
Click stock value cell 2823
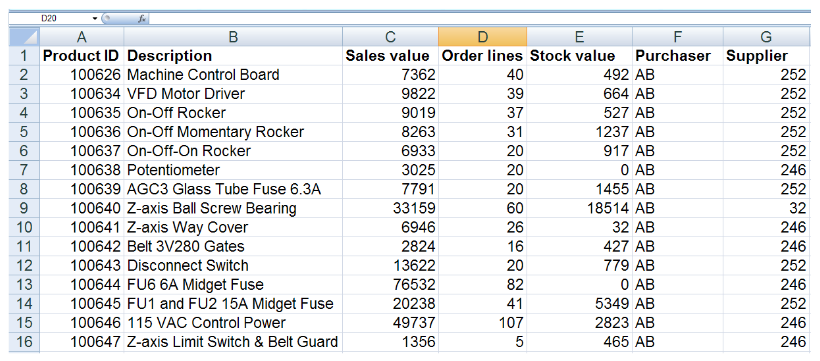point(579,323)
